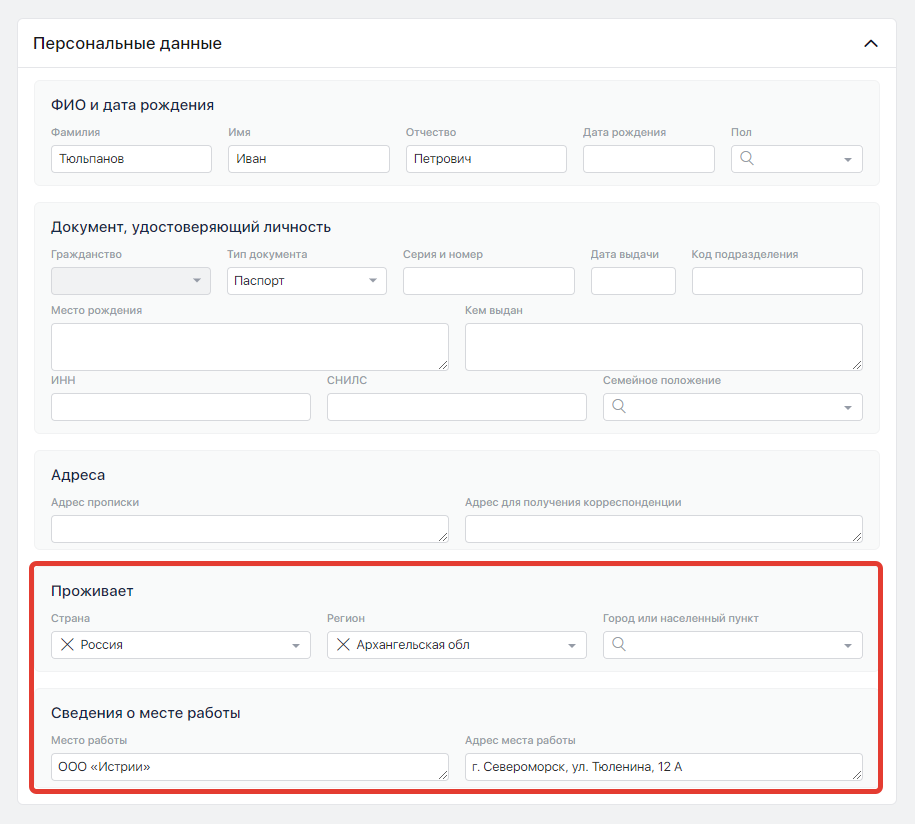
Task: Click the Серия и номер field
Action: coord(488,281)
